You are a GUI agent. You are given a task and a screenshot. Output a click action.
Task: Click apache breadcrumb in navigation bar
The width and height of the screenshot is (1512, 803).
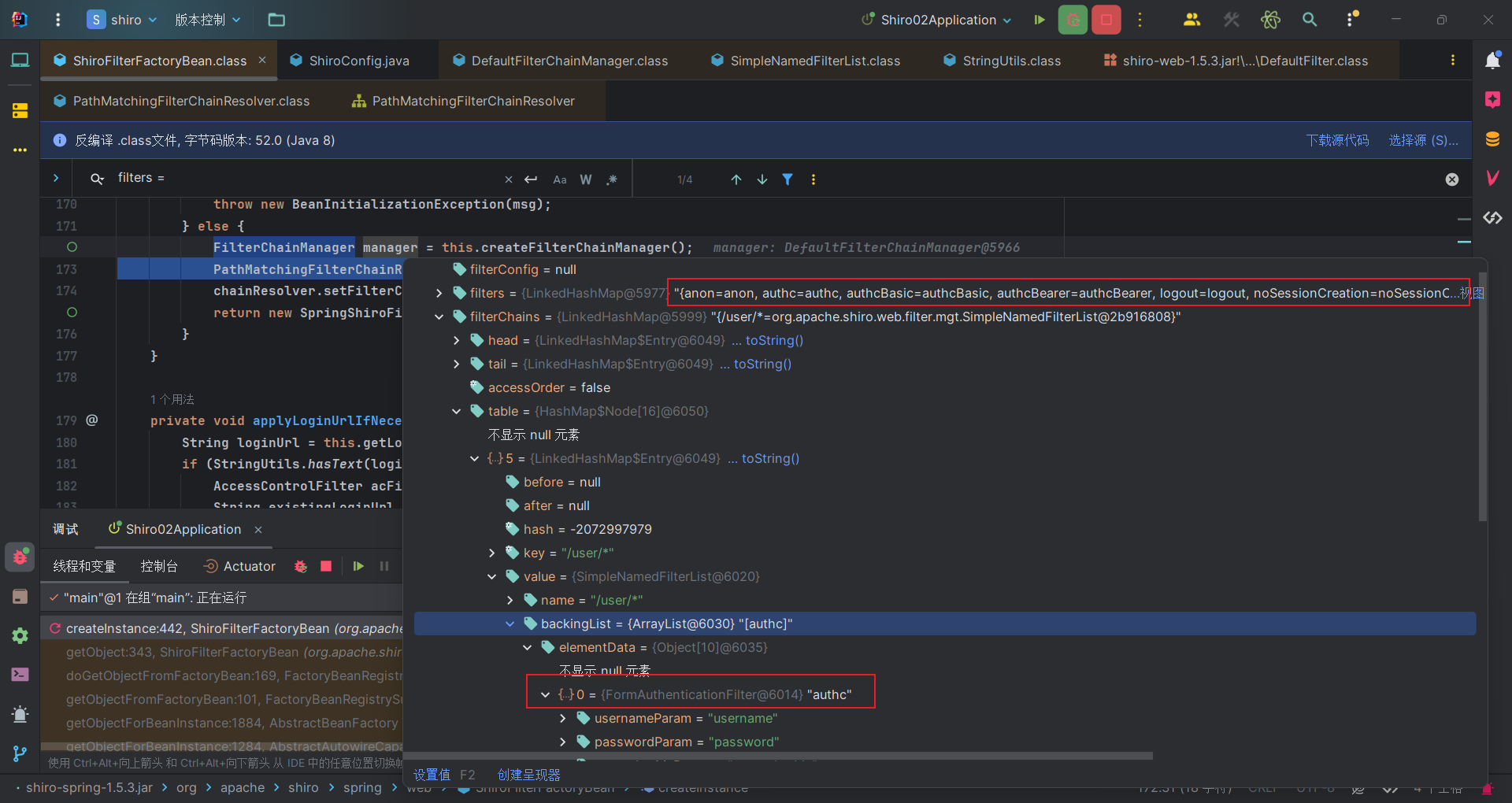coord(243,787)
